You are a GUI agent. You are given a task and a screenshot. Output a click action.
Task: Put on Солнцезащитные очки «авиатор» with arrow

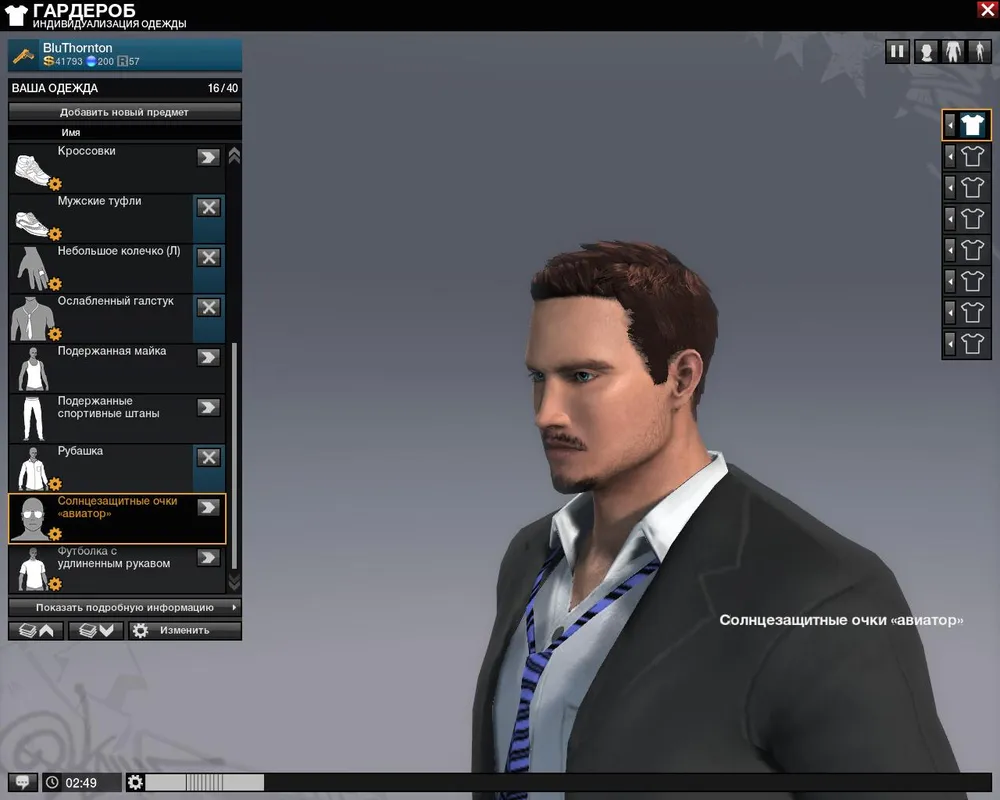[x=209, y=507]
